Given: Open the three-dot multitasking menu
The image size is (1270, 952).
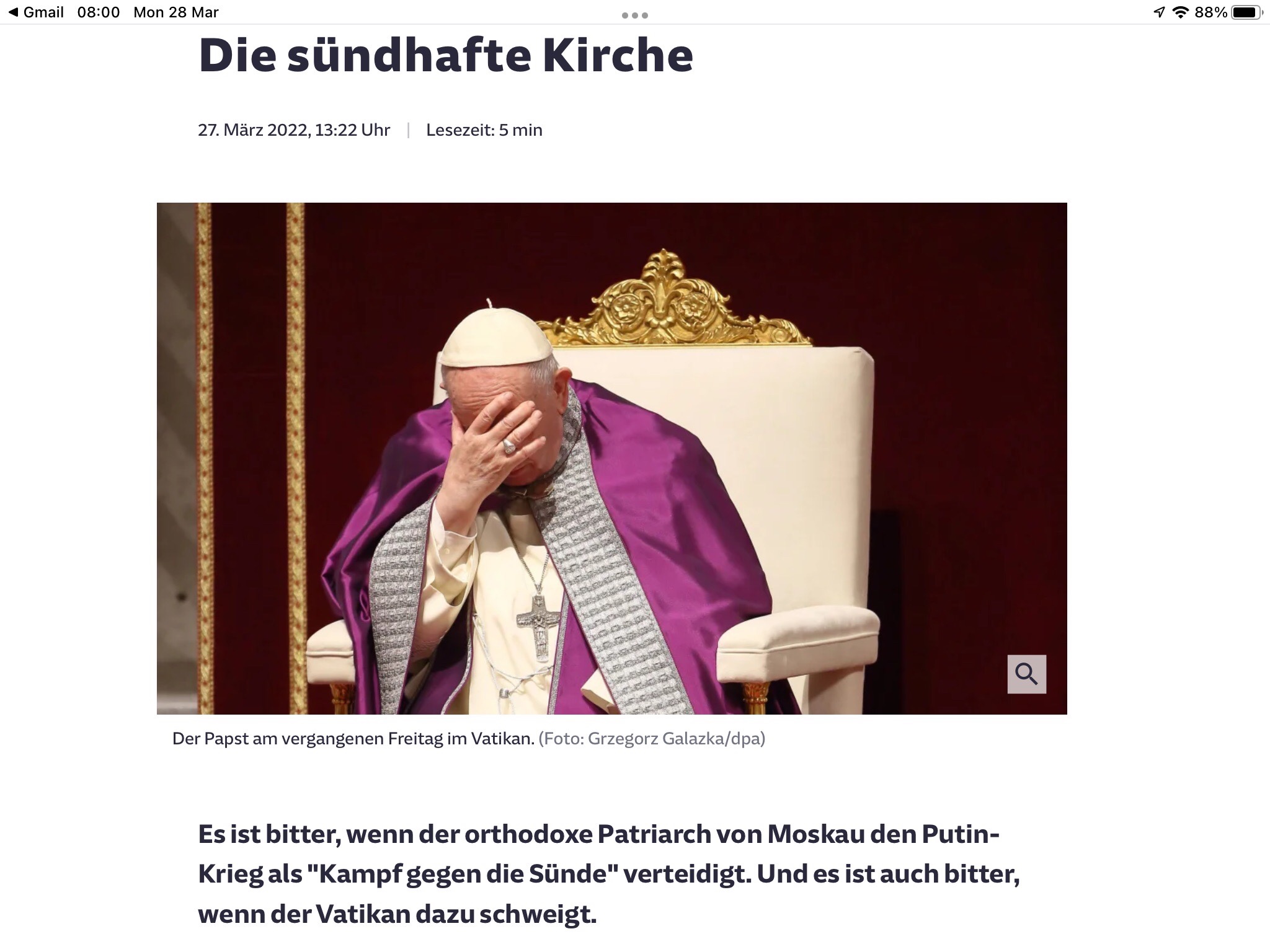Looking at the screenshot, I should tap(634, 15).
